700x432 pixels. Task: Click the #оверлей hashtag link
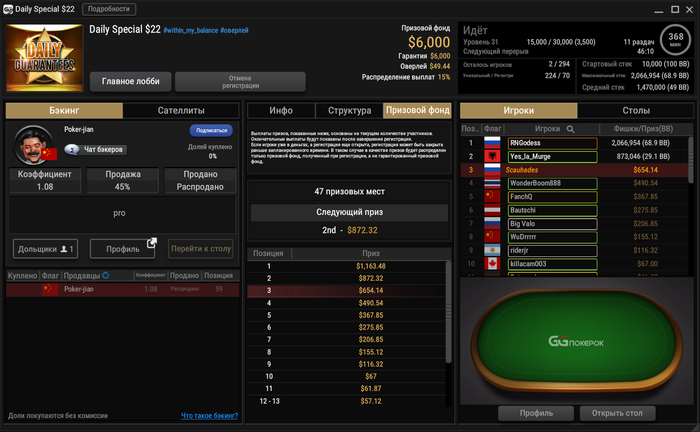point(234,30)
